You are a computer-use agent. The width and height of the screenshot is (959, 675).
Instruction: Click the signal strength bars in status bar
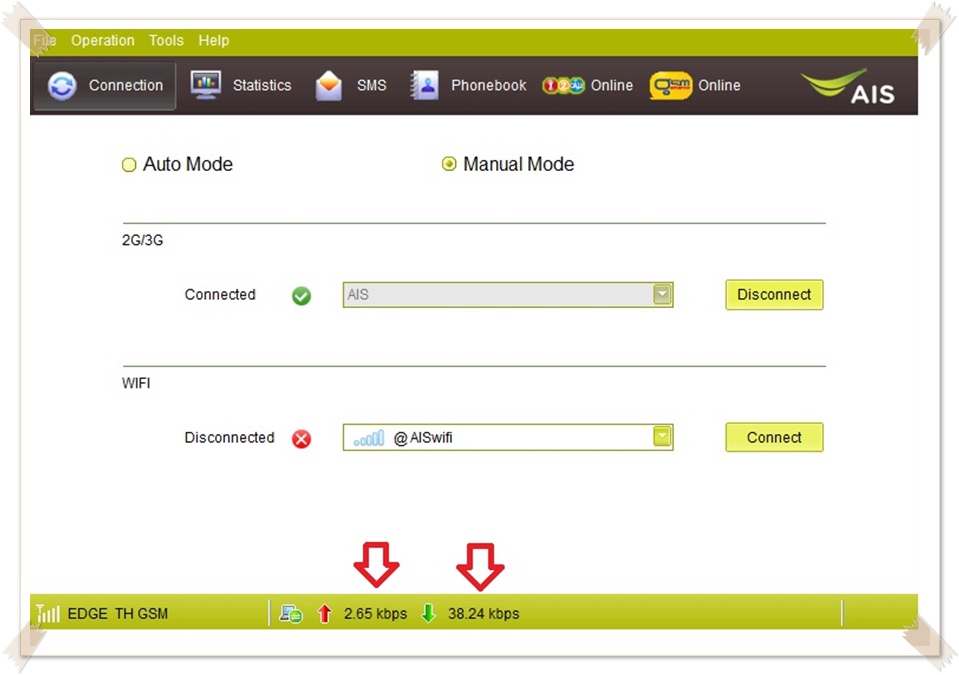click(48, 613)
